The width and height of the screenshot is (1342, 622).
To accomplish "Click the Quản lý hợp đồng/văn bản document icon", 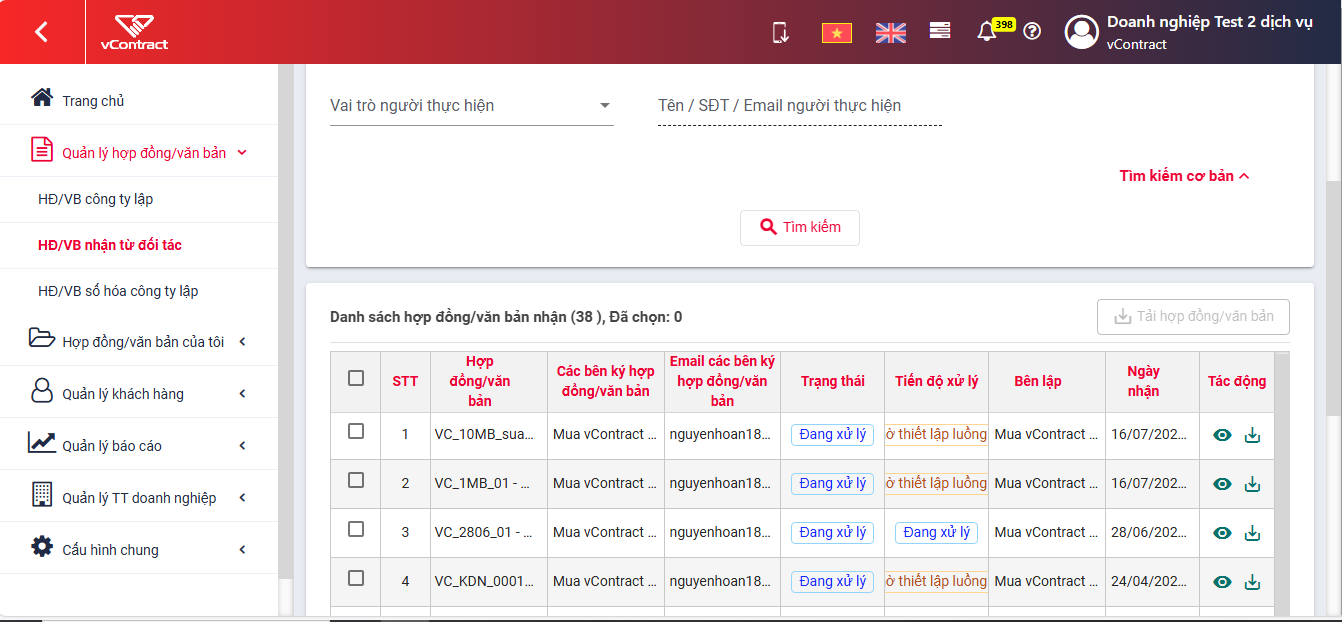I will click(x=41, y=150).
